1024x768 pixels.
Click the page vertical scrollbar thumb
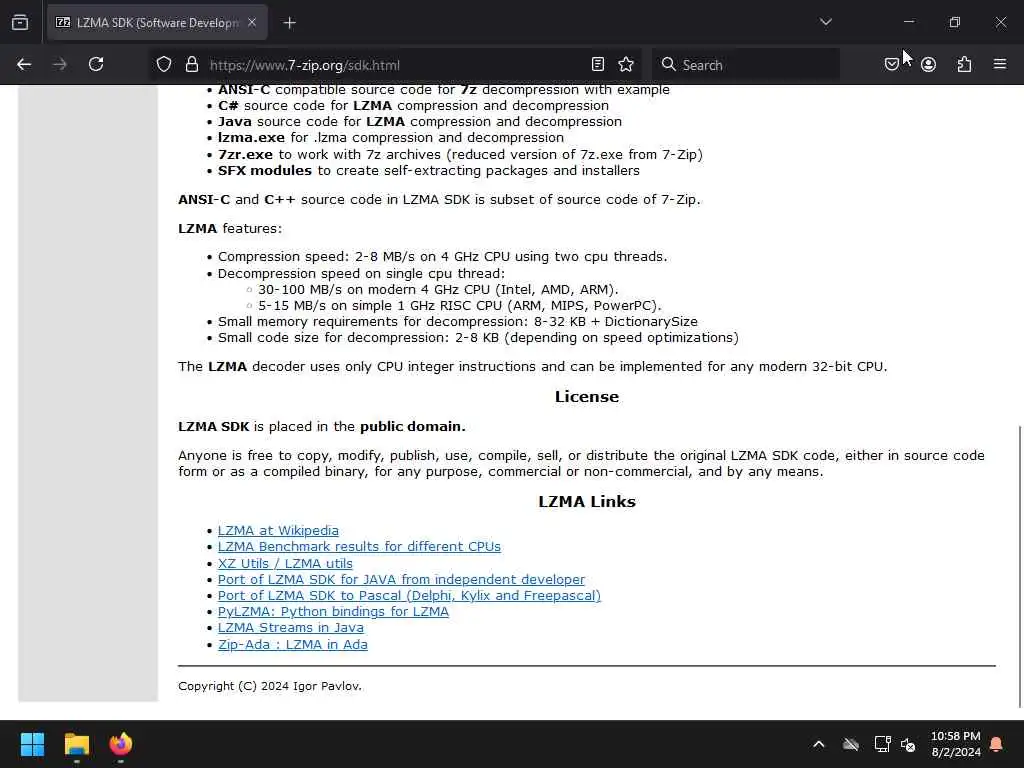point(1019,566)
